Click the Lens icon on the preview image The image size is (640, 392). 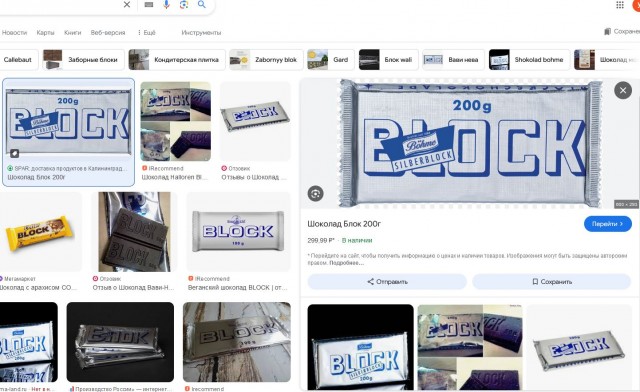[x=316, y=194]
